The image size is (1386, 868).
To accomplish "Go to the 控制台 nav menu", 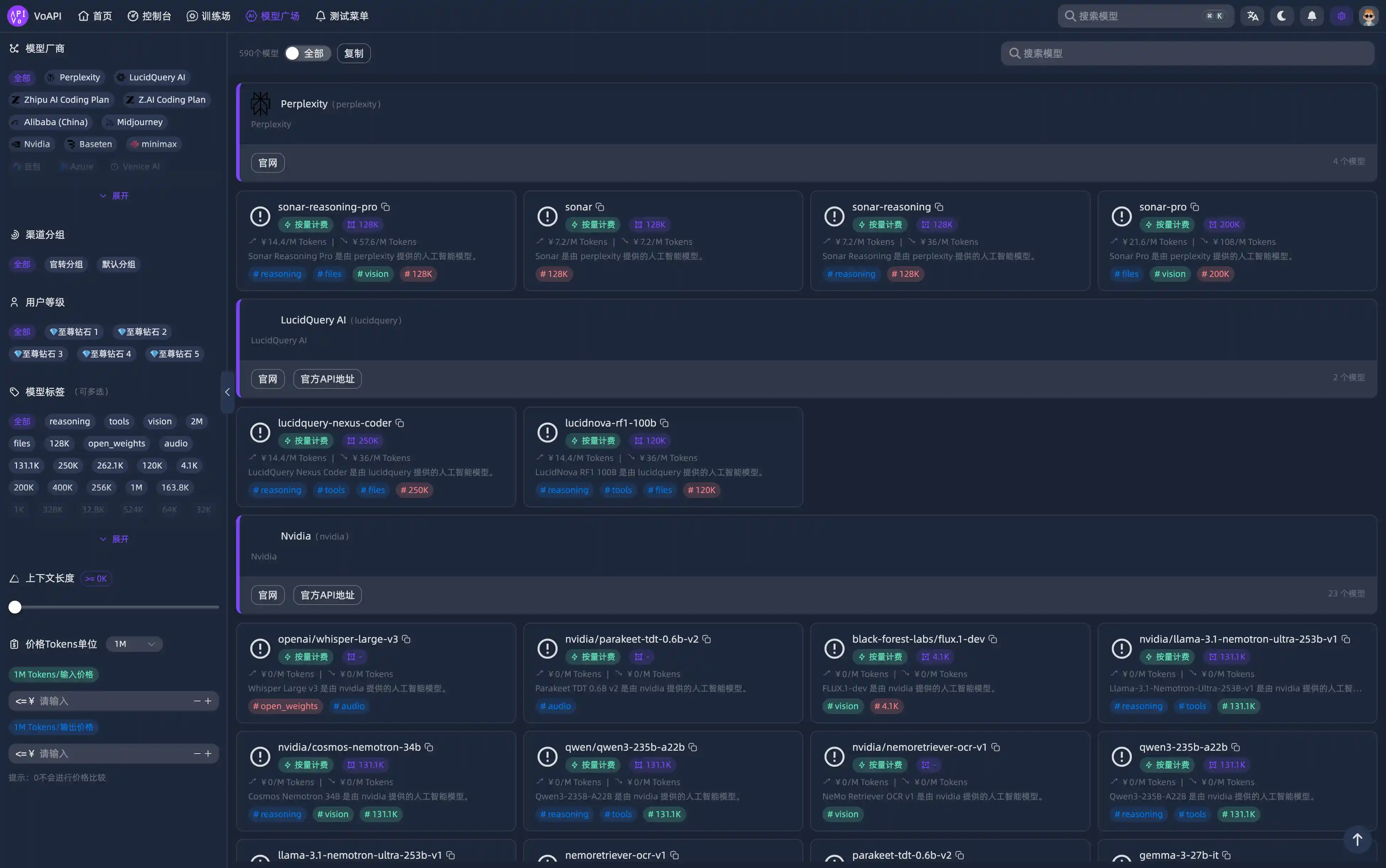I will tap(149, 16).
